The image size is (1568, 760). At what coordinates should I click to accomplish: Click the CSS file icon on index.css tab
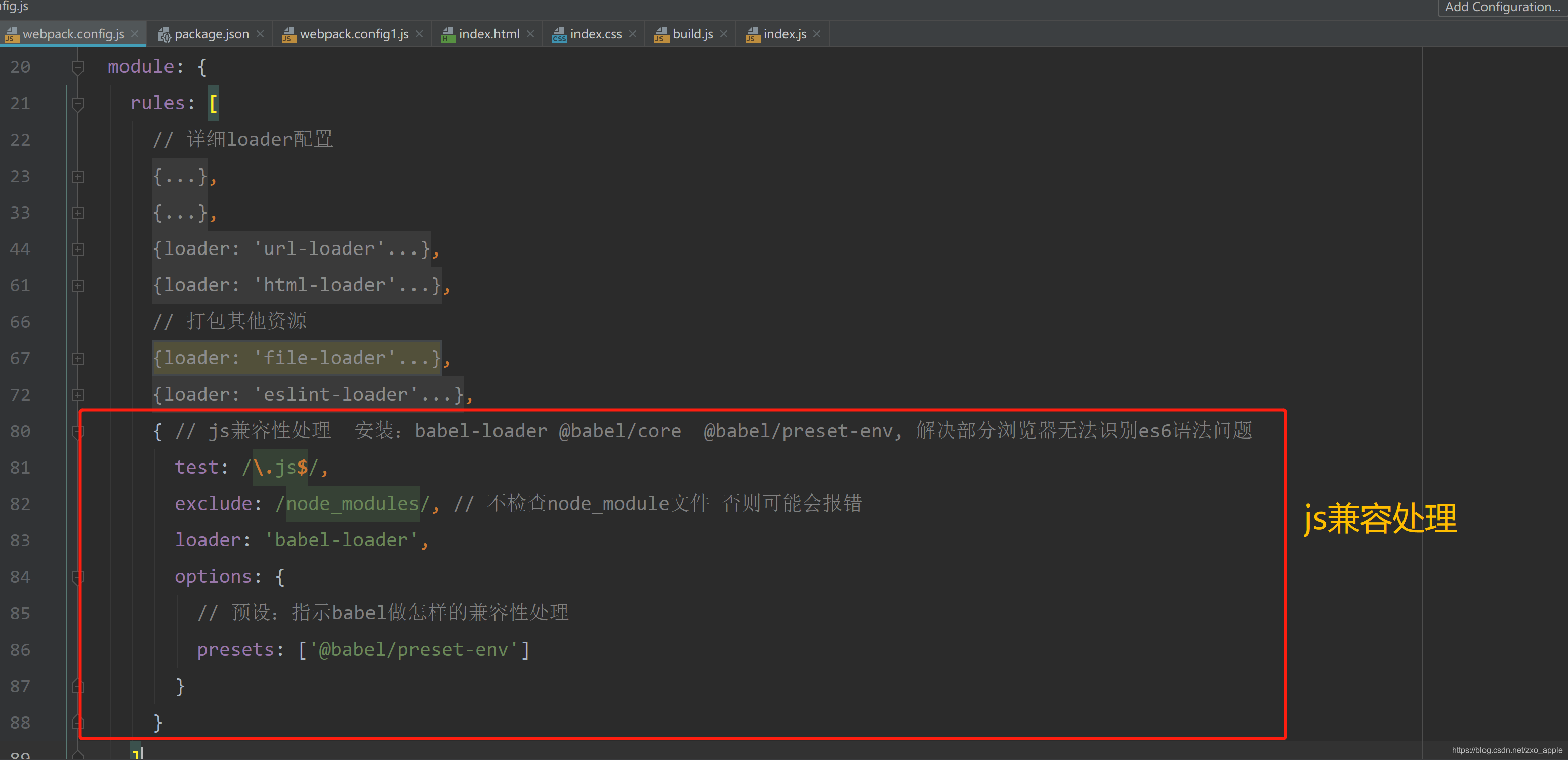point(559,35)
